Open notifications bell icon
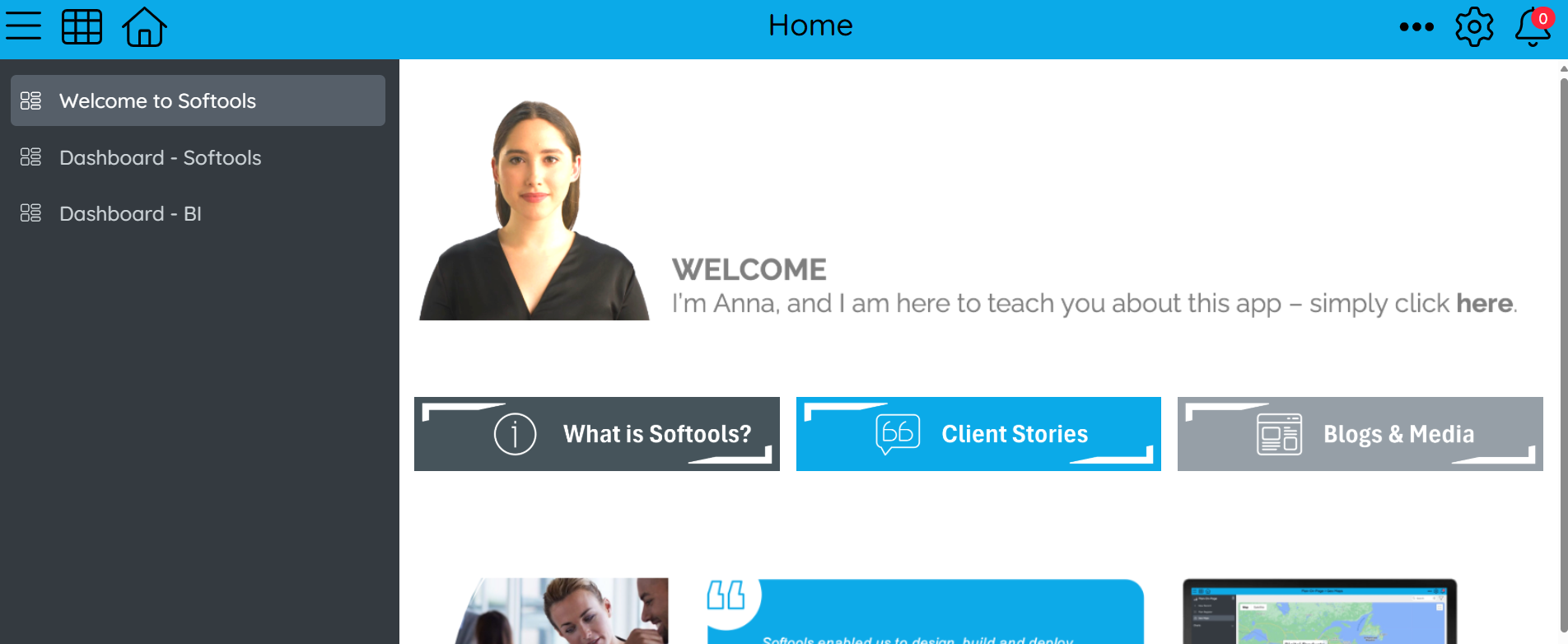 pyautogui.click(x=1533, y=26)
